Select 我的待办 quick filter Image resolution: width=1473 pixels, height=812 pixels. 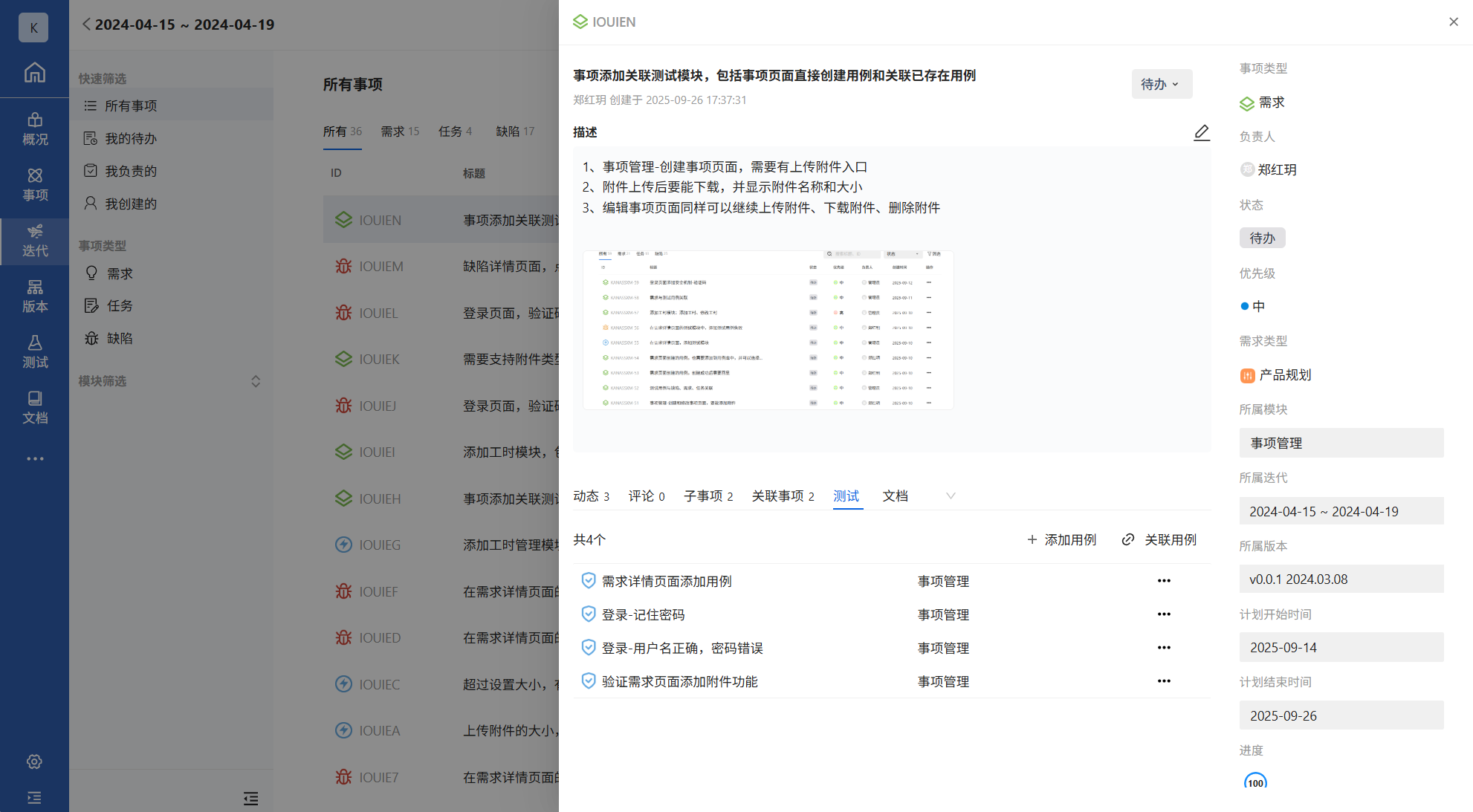tap(130, 138)
